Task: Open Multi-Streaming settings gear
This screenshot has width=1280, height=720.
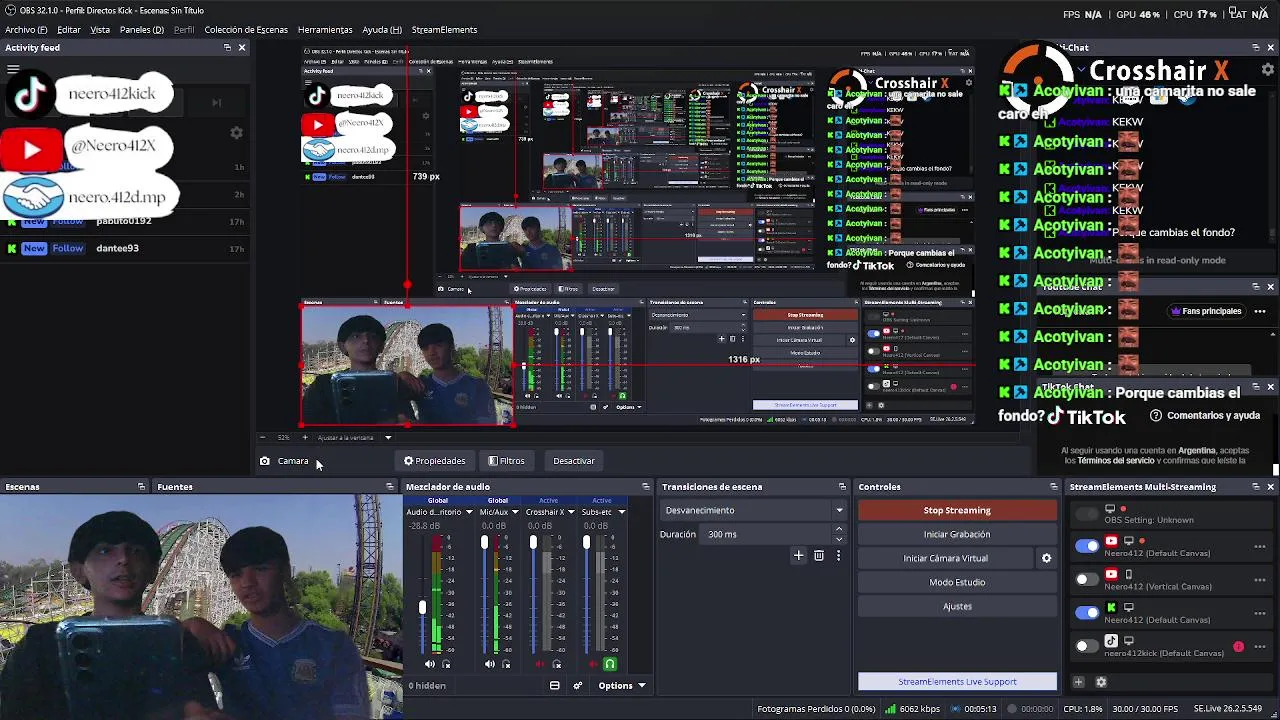Action: (1101, 682)
